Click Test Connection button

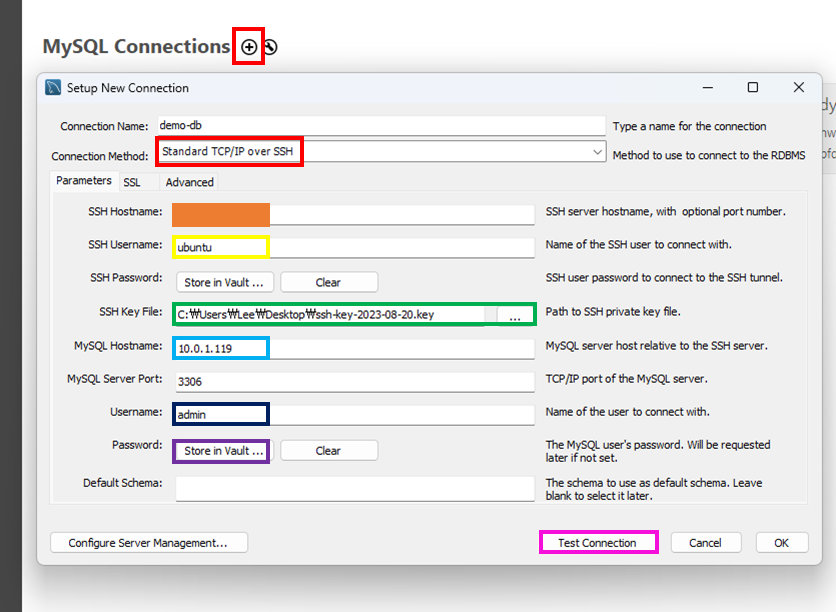[598, 543]
